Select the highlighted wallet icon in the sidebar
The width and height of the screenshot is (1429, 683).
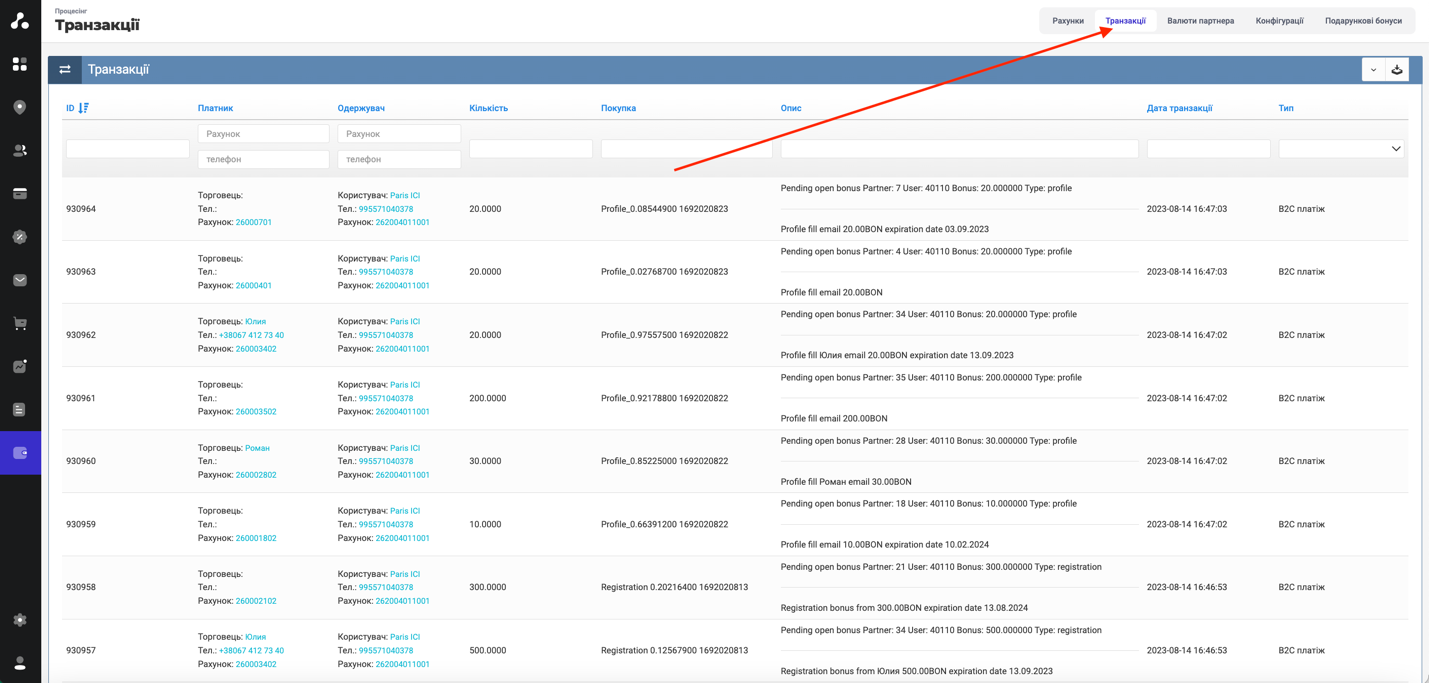(x=20, y=453)
